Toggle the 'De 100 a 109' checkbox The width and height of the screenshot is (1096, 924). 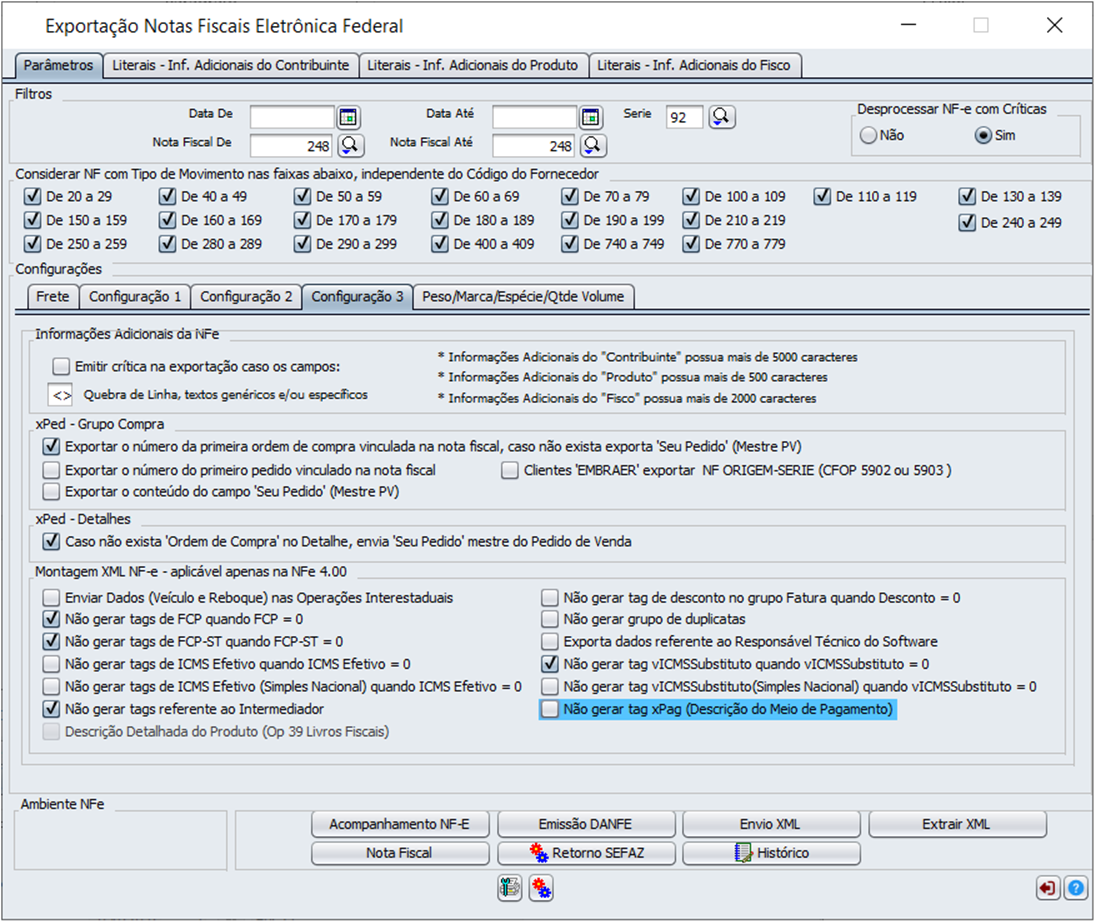pos(691,196)
